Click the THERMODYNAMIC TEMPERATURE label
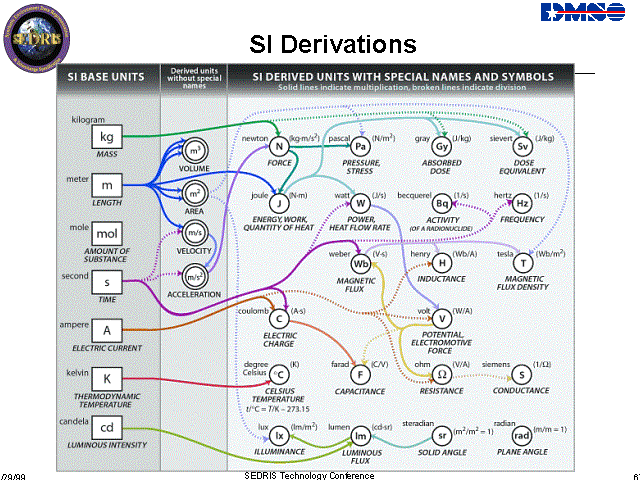The width and height of the screenshot is (640, 480). click(x=107, y=400)
